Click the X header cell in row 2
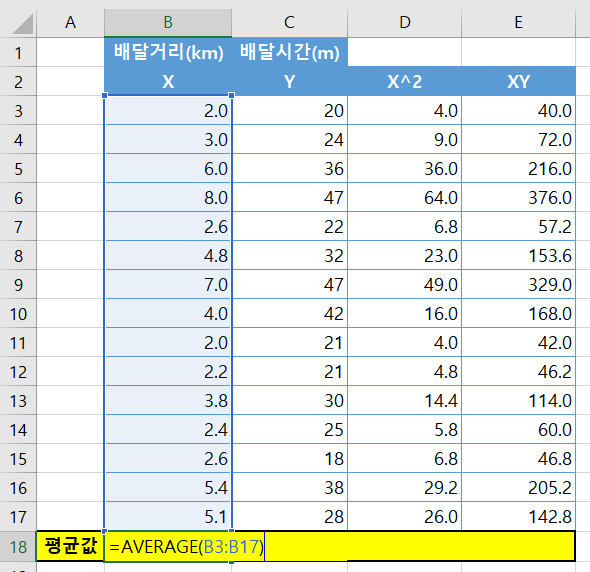 click(168, 81)
